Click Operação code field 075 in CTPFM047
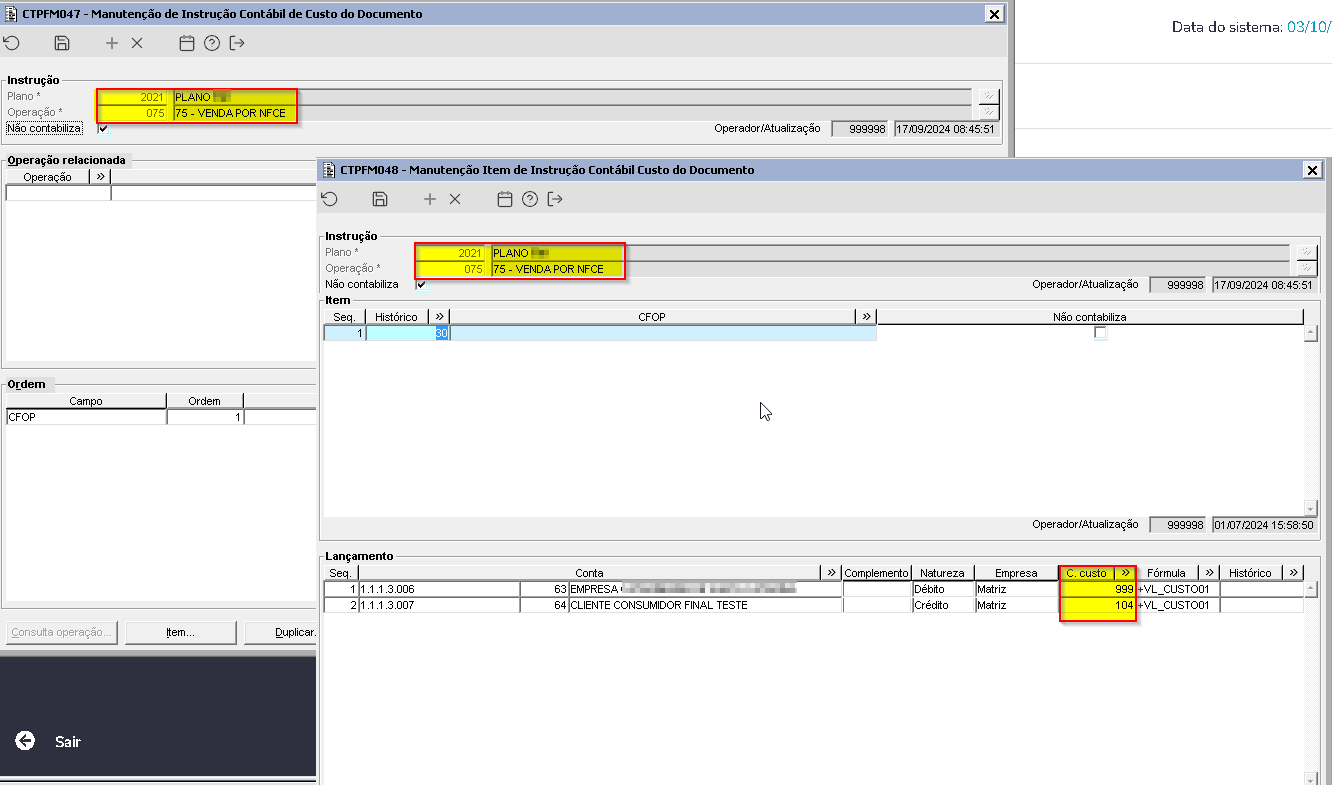The width and height of the screenshot is (1332, 785). [134, 113]
